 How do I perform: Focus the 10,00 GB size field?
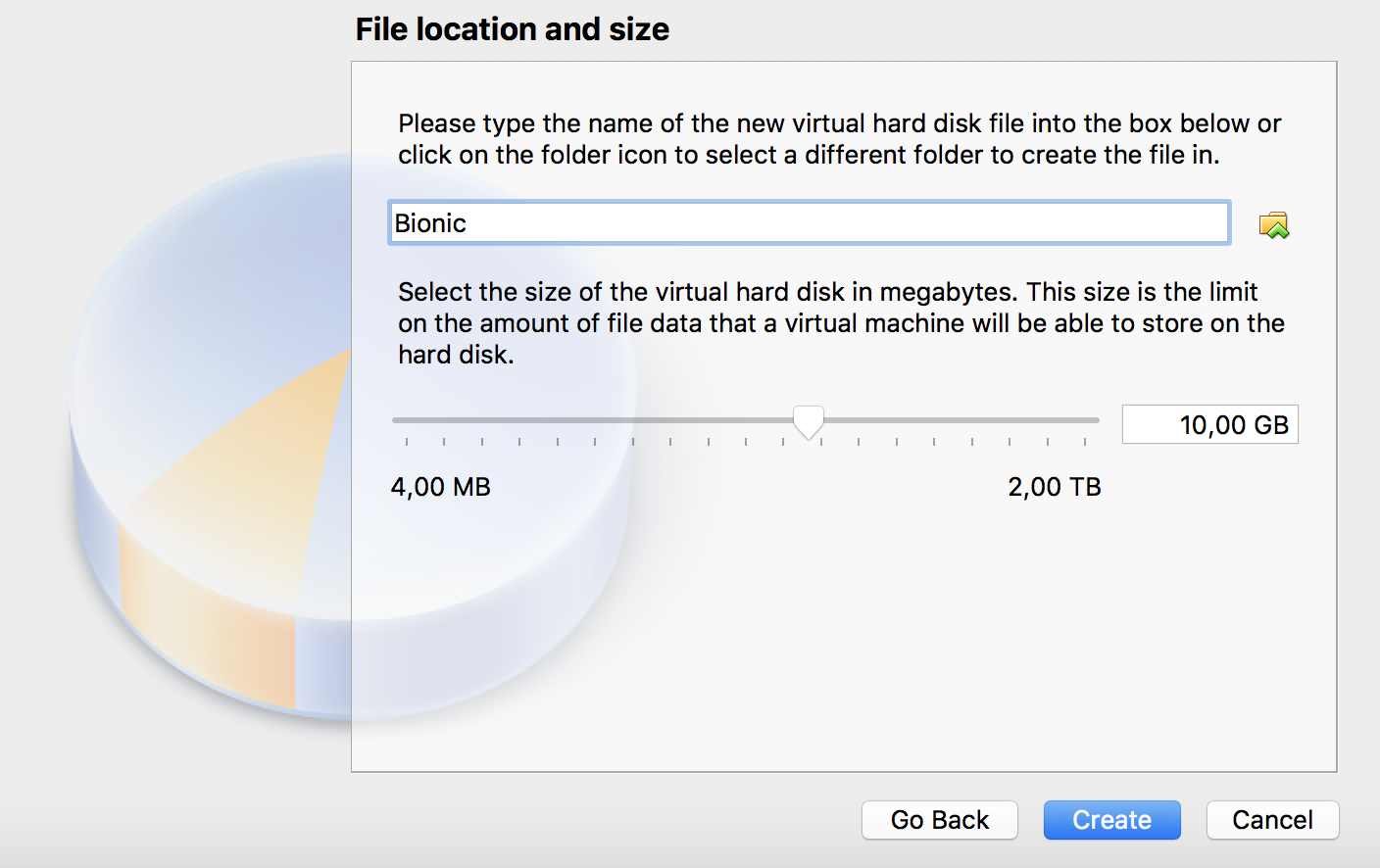point(1209,425)
